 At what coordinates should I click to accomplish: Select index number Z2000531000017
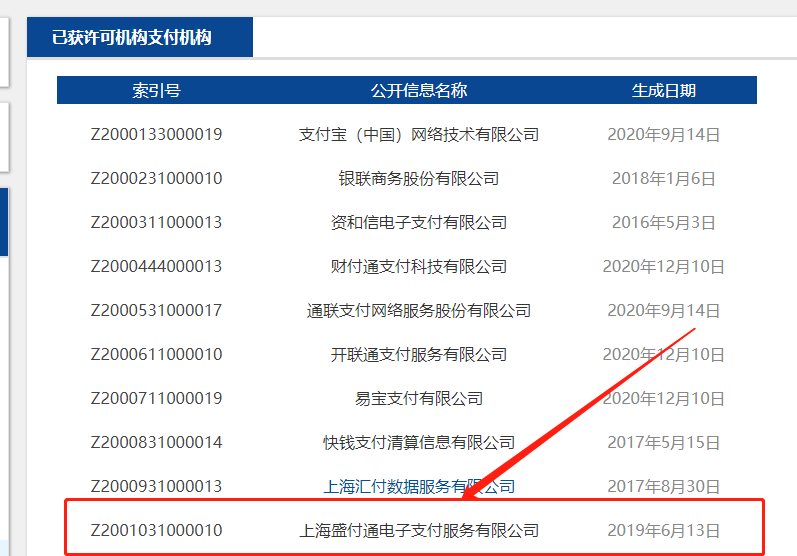pos(157,311)
